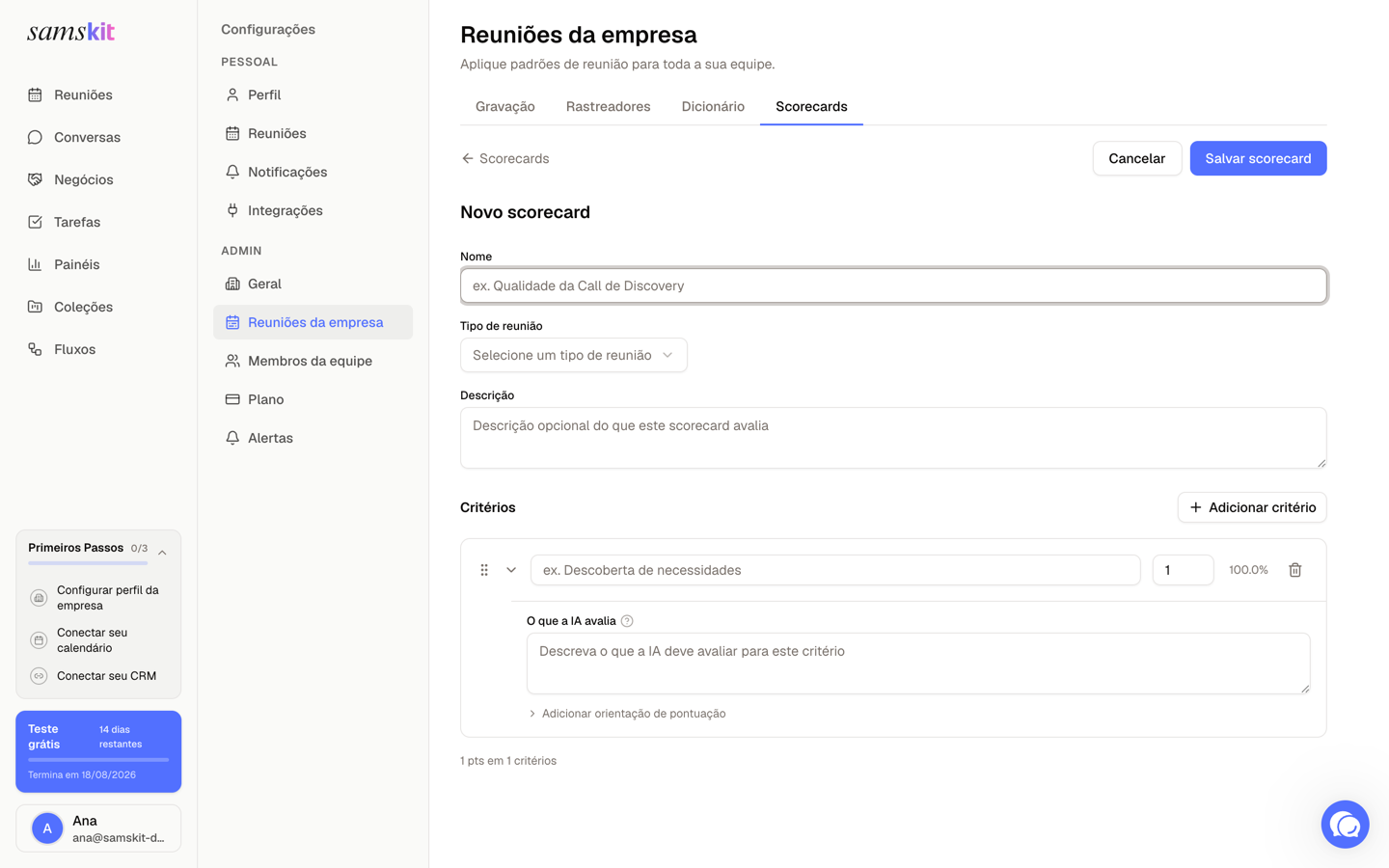This screenshot has height=868, width=1389.
Task: Click the Conectar seu CRM step icon
Action: (x=39, y=676)
